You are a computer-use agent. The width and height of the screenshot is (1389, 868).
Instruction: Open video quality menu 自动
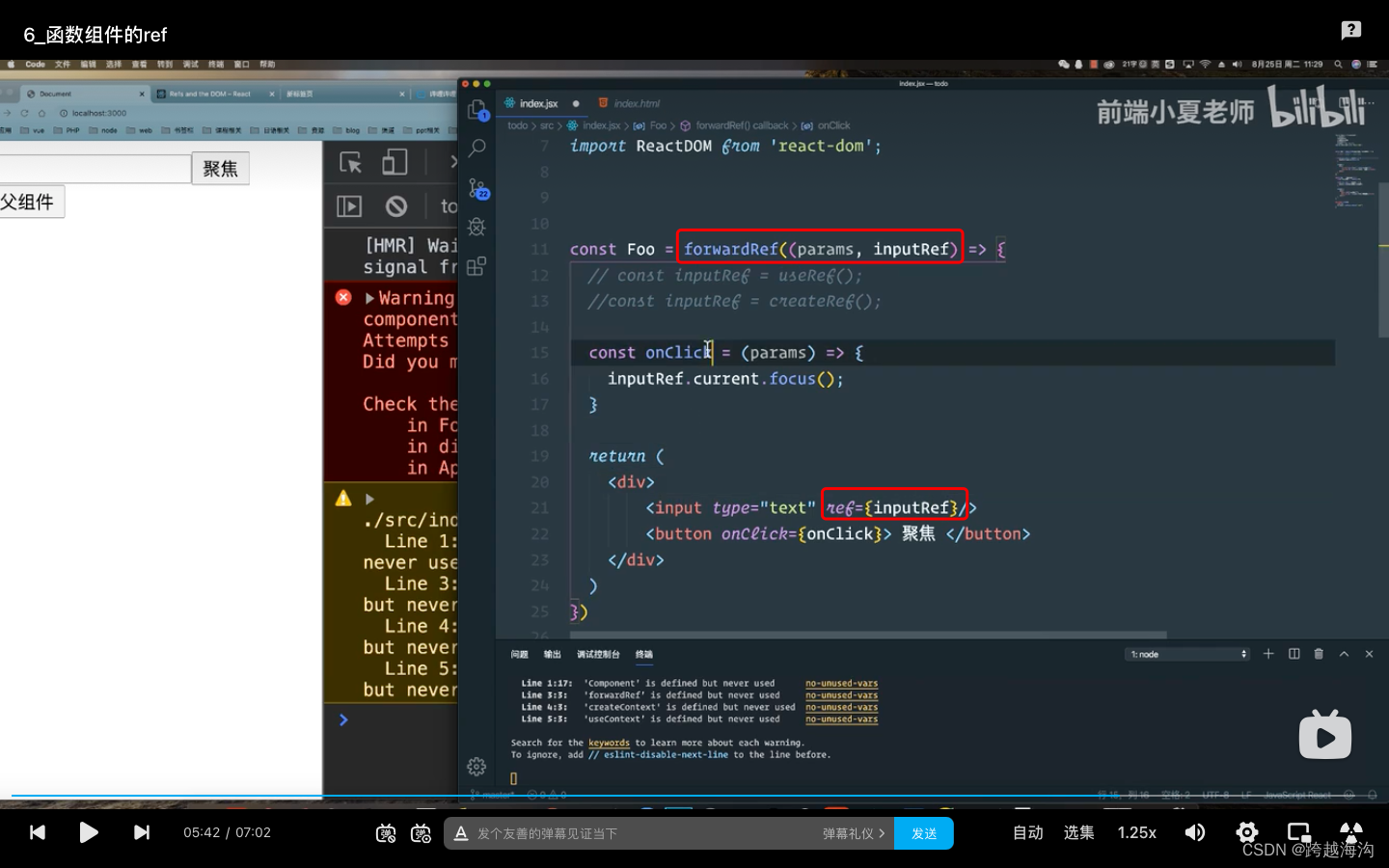1028,832
